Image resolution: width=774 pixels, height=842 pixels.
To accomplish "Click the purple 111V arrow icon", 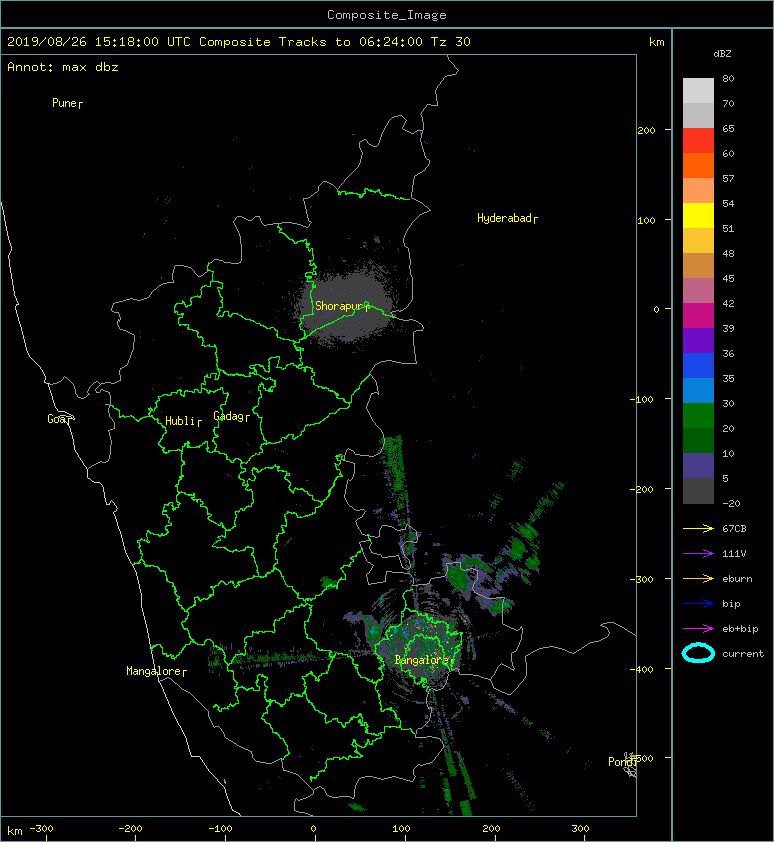I will click(x=698, y=554).
